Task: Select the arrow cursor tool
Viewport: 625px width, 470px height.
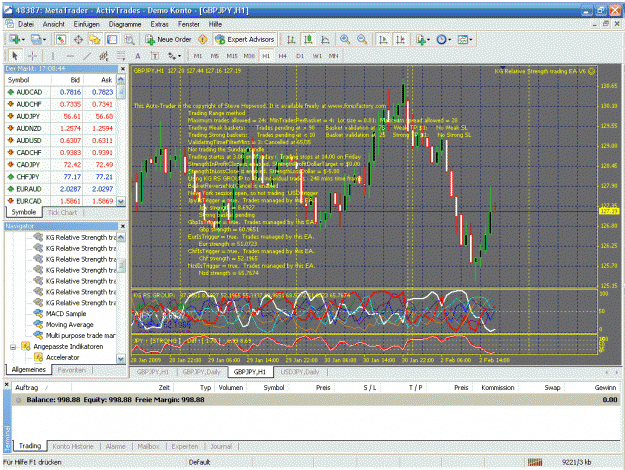Action: click(15, 56)
